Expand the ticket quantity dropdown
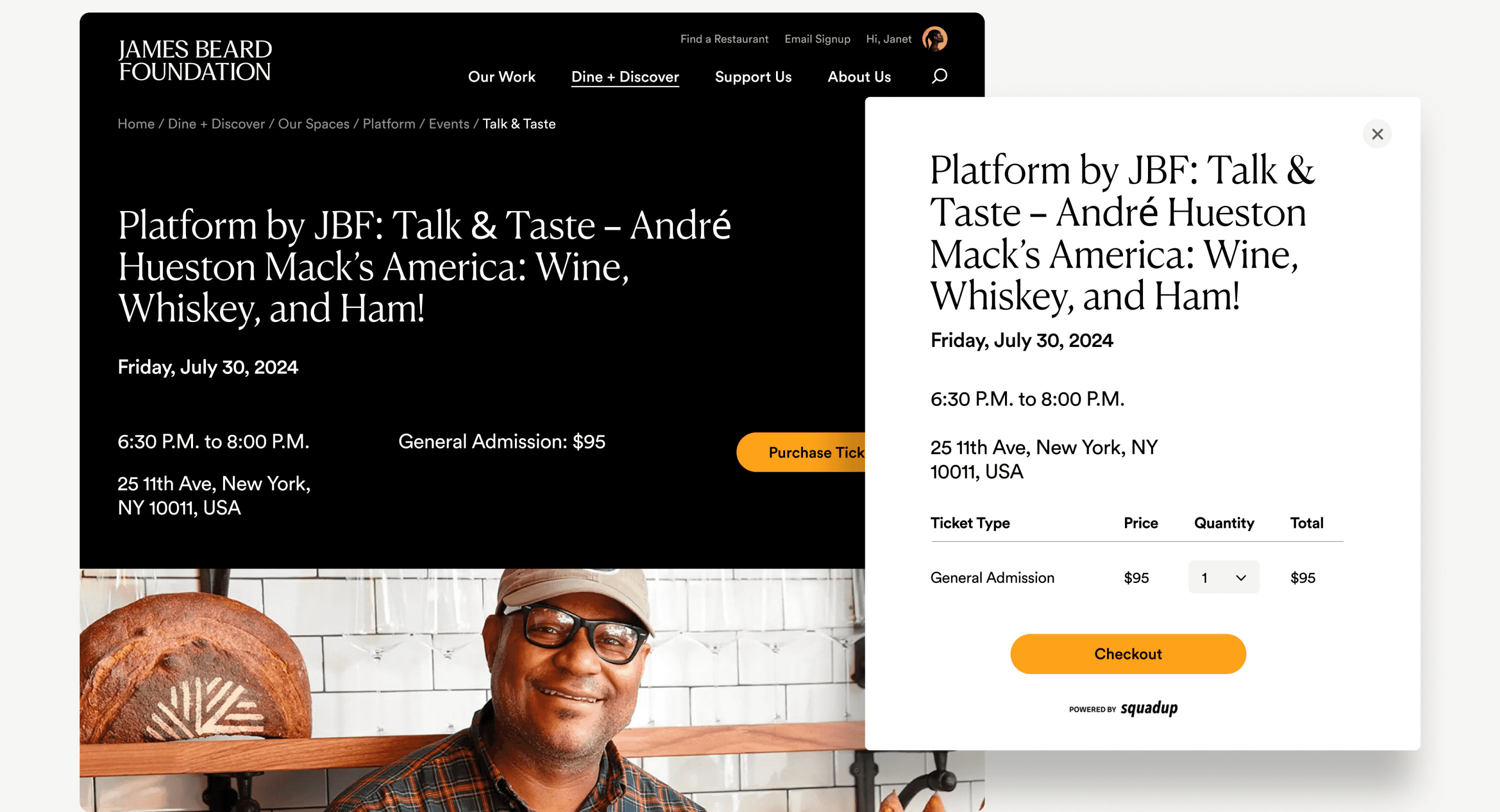The height and width of the screenshot is (812, 1500). (1223, 577)
